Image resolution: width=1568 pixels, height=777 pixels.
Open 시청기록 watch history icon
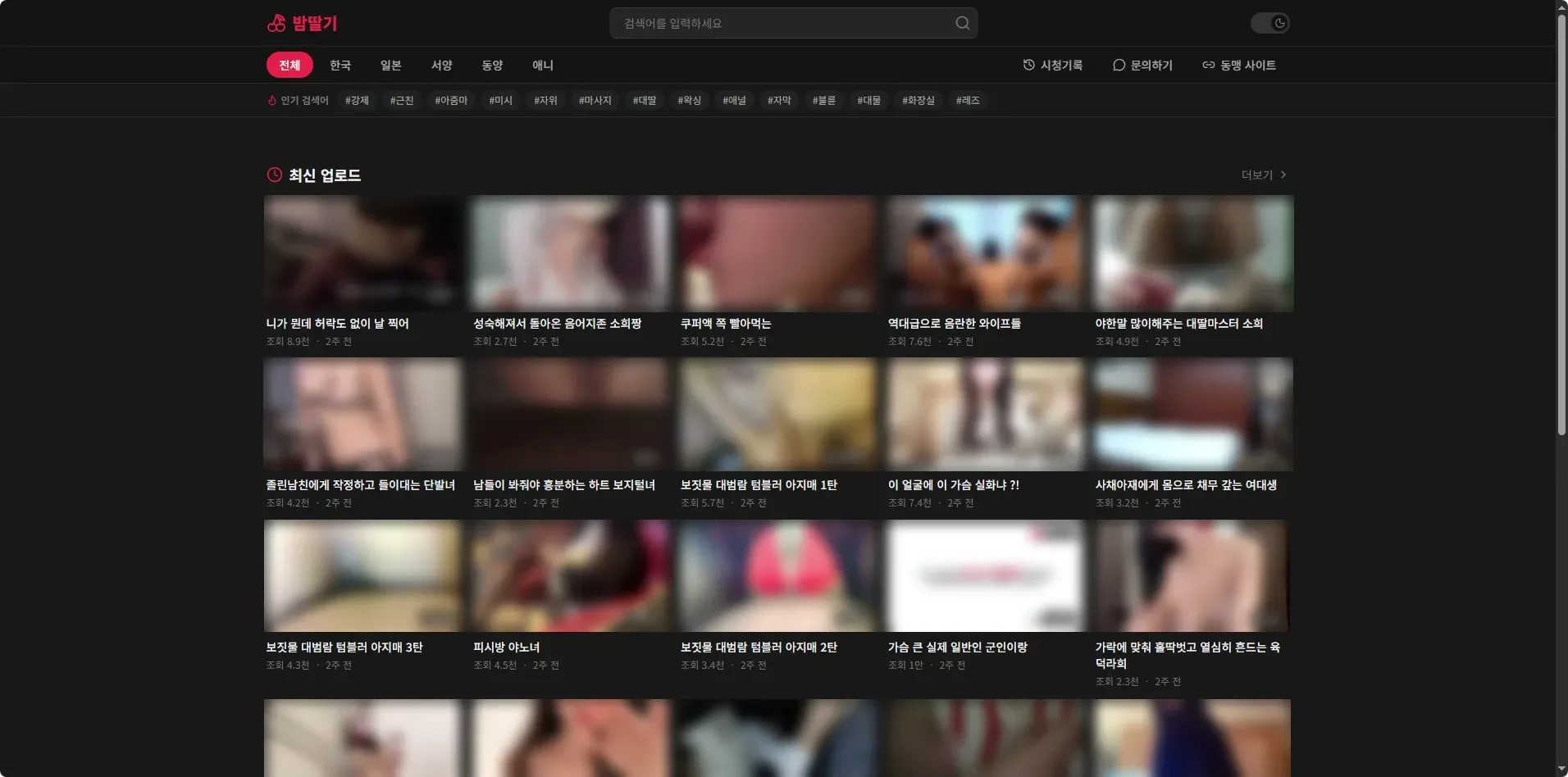click(x=1028, y=65)
